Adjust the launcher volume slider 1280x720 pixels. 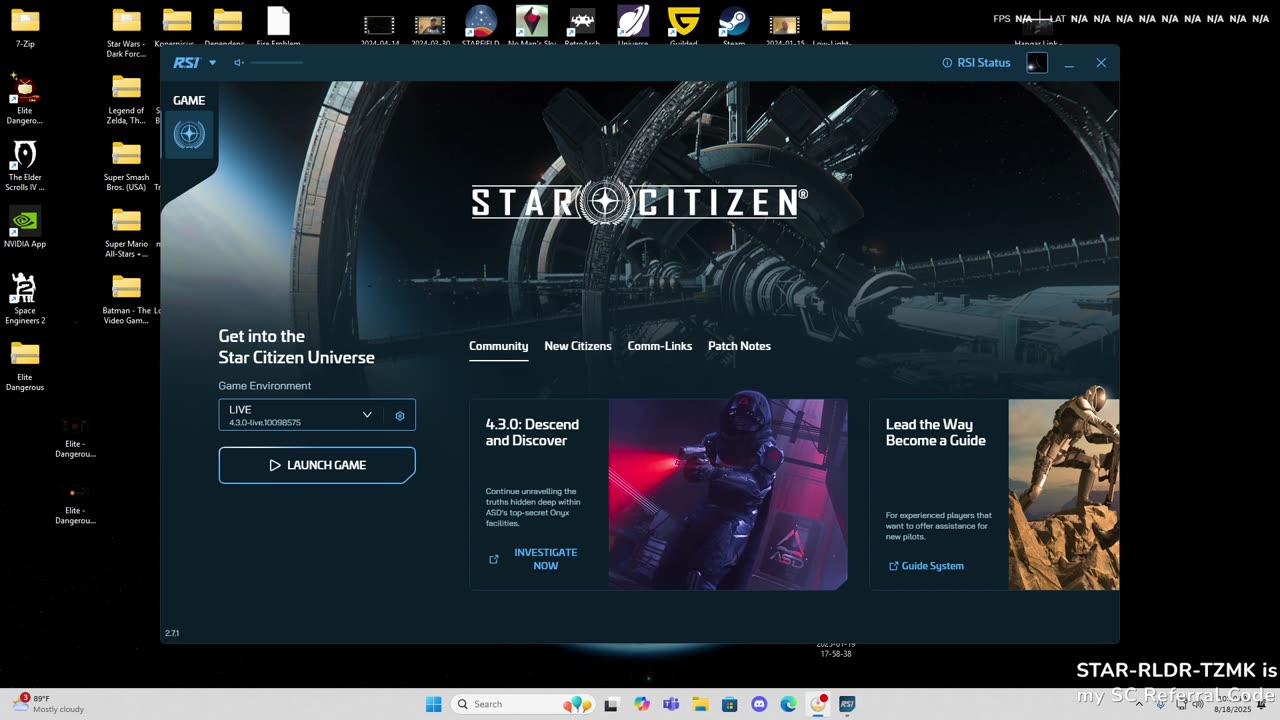(x=277, y=63)
